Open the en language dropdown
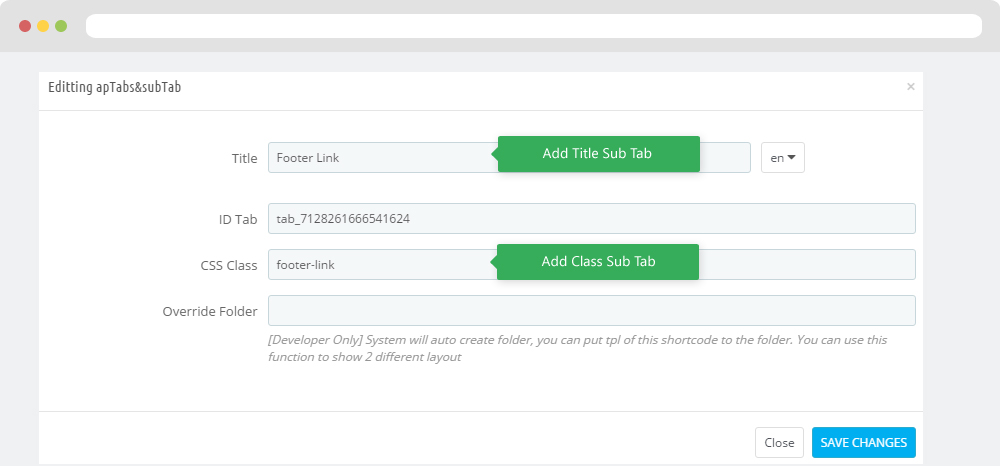The height and width of the screenshot is (466, 1000). 783,157
